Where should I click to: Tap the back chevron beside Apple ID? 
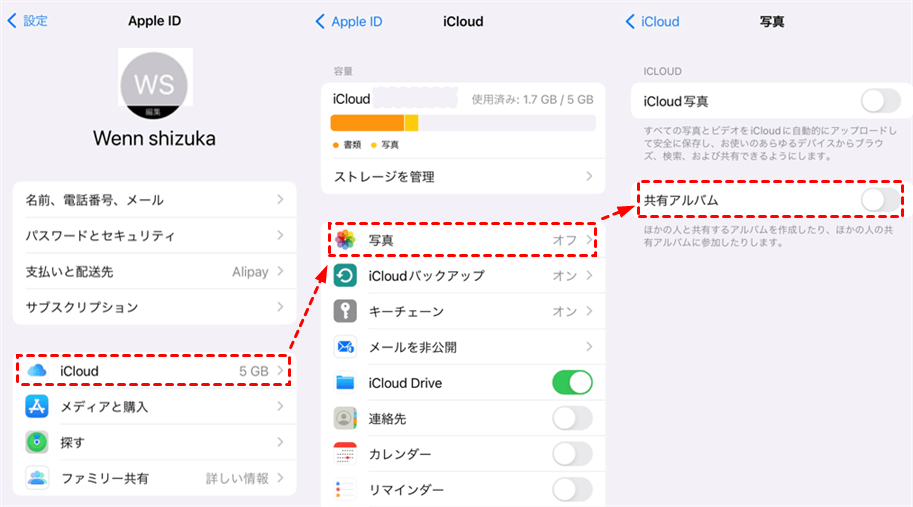click(320, 22)
